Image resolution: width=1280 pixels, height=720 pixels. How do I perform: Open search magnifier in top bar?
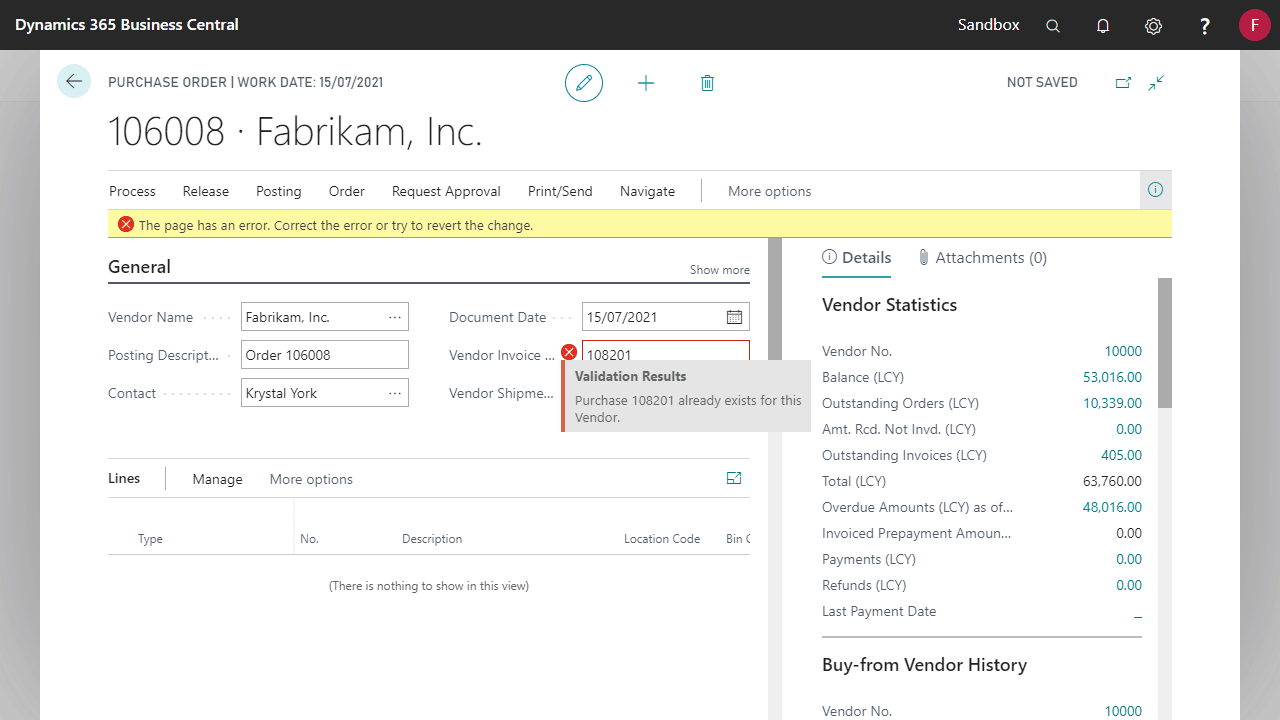pyautogui.click(x=1053, y=26)
